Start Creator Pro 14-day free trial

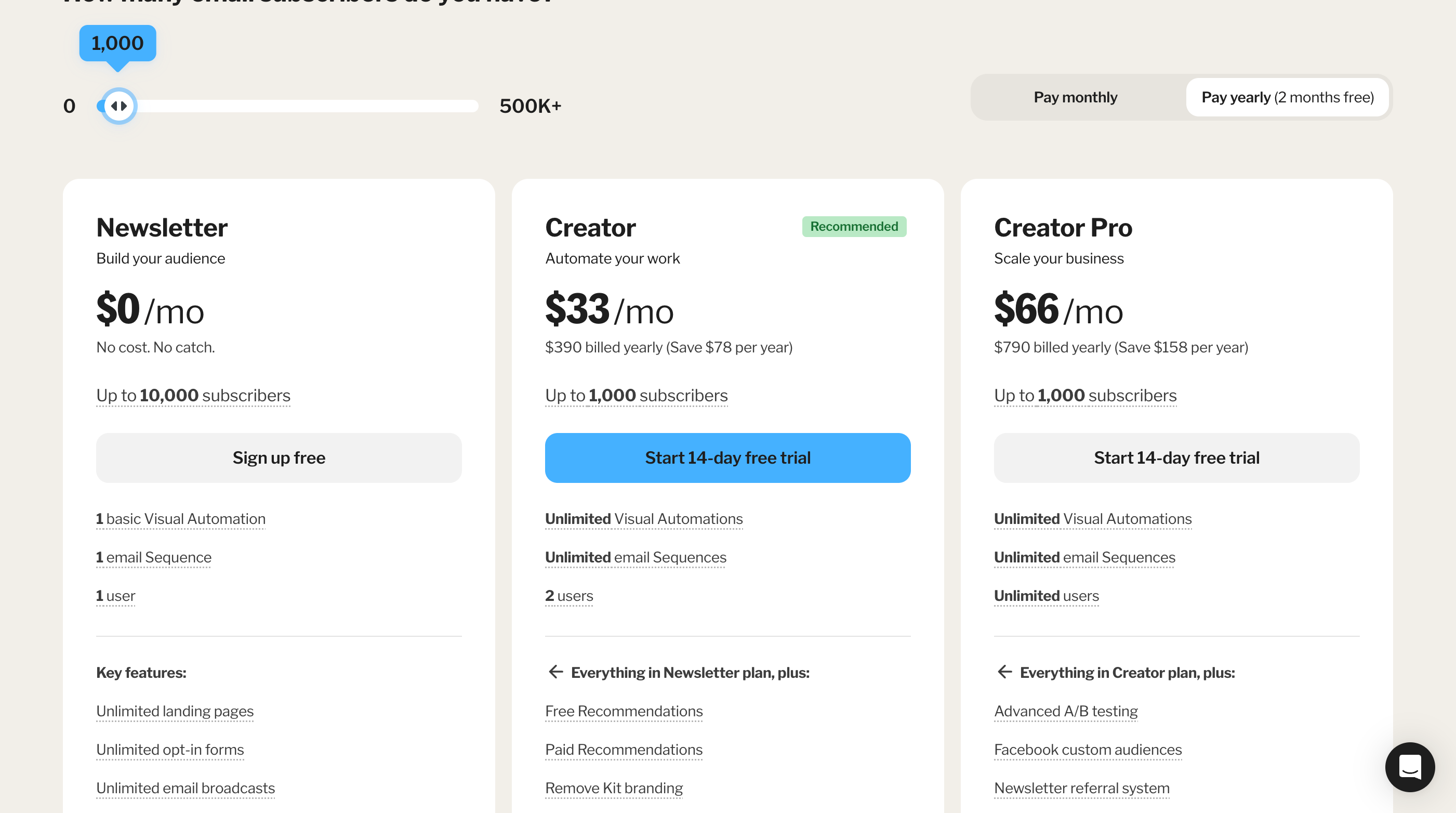[1176, 457]
